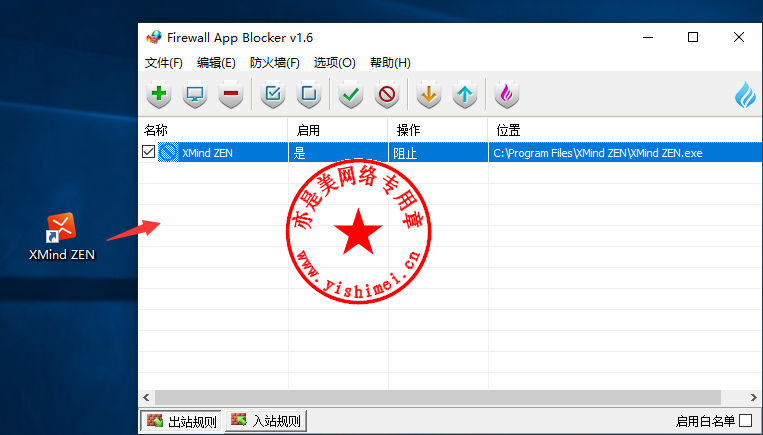Click the horizontal scrollbar thumb

(x=438, y=398)
